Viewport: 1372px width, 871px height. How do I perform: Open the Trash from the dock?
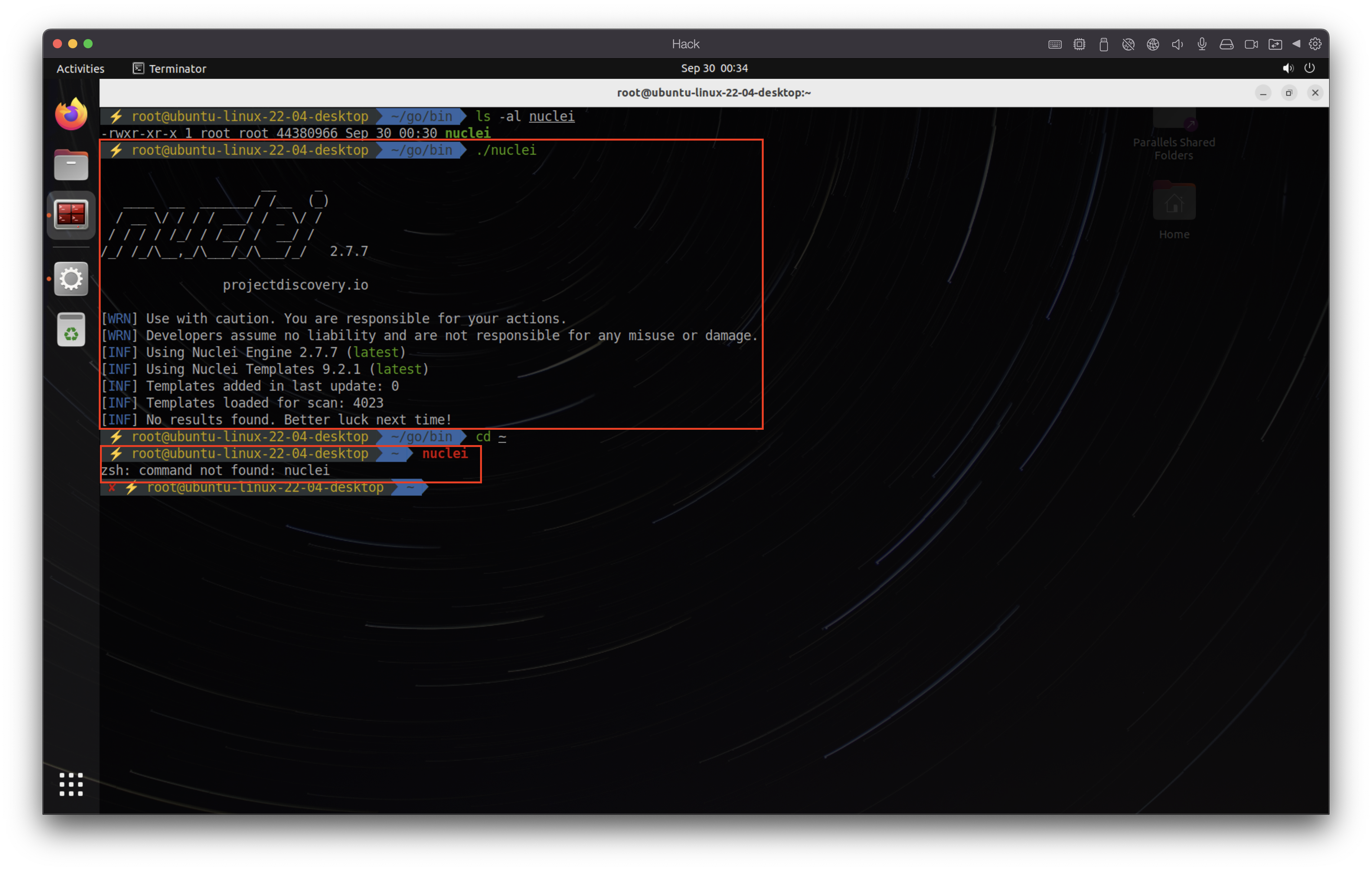tap(71, 329)
